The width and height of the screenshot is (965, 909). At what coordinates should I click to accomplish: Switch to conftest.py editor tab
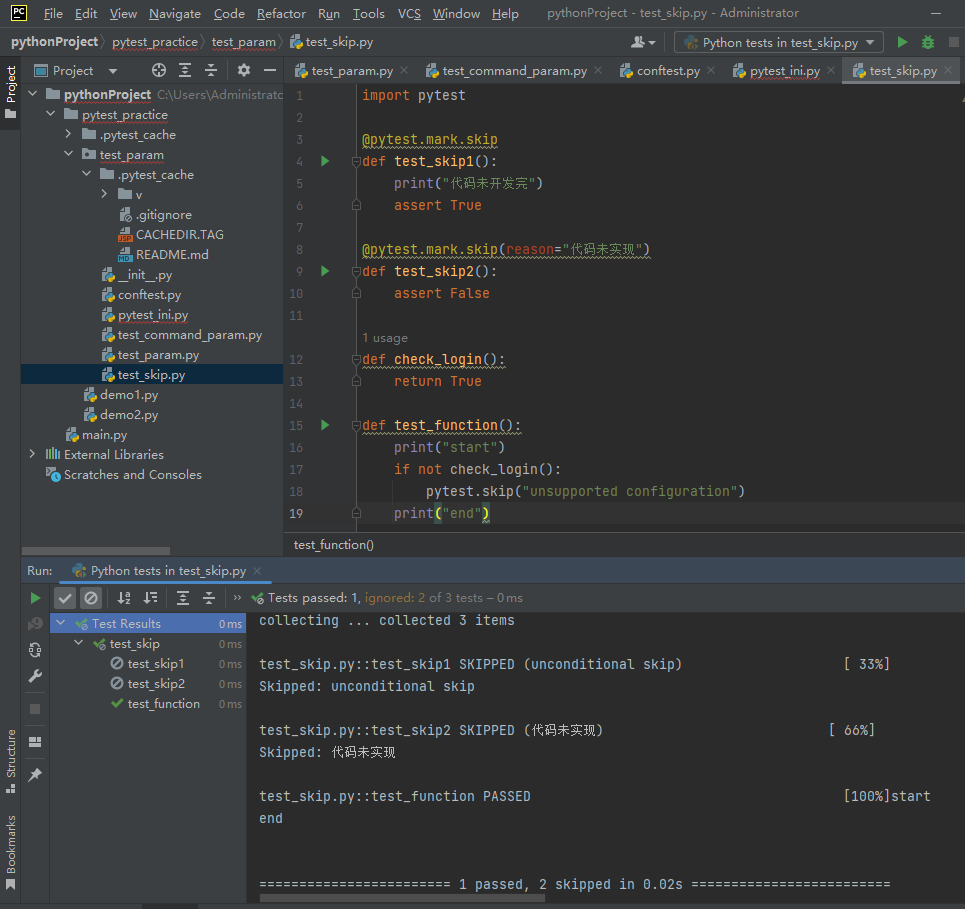click(x=668, y=71)
